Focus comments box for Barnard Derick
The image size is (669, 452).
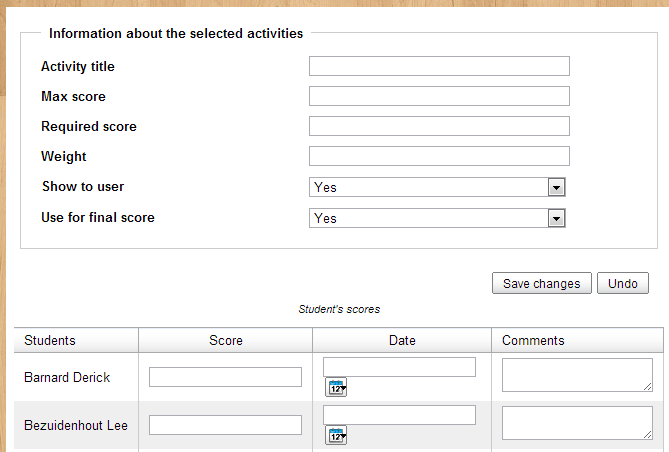click(577, 375)
